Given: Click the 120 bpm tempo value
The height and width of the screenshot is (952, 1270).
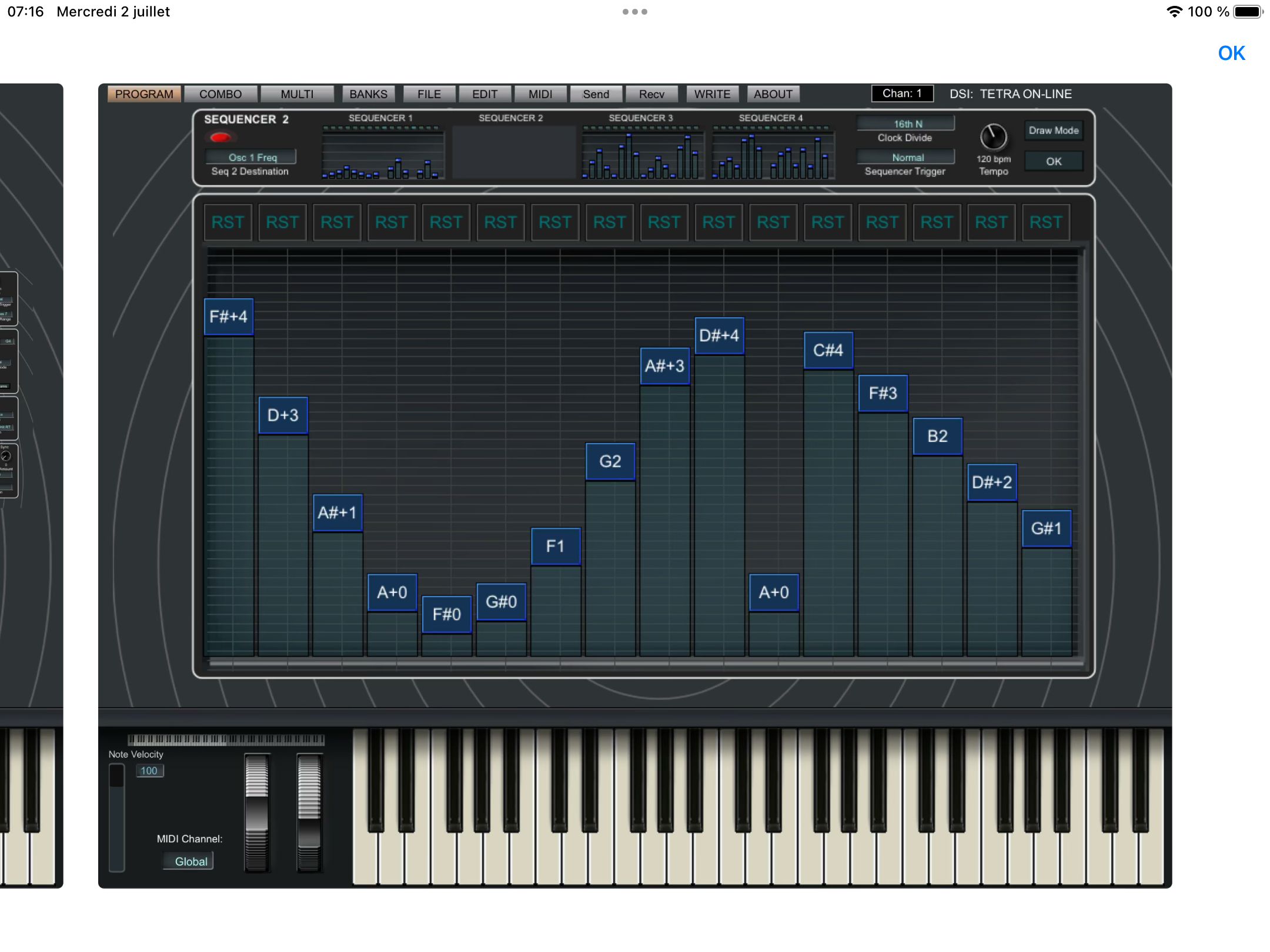Looking at the screenshot, I should point(994,159).
